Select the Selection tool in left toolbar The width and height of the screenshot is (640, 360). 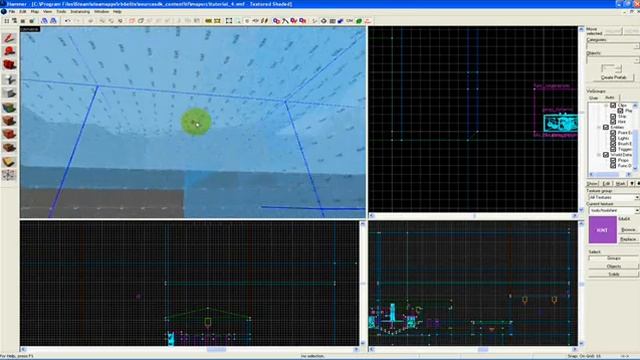pos(9,38)
